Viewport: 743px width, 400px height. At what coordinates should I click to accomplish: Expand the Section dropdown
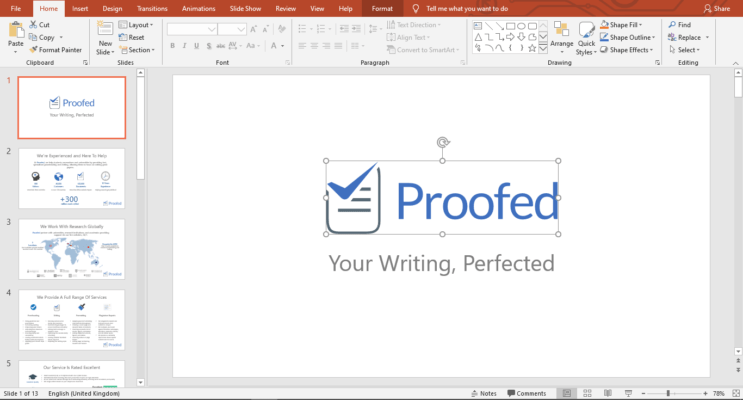[137, 50]
